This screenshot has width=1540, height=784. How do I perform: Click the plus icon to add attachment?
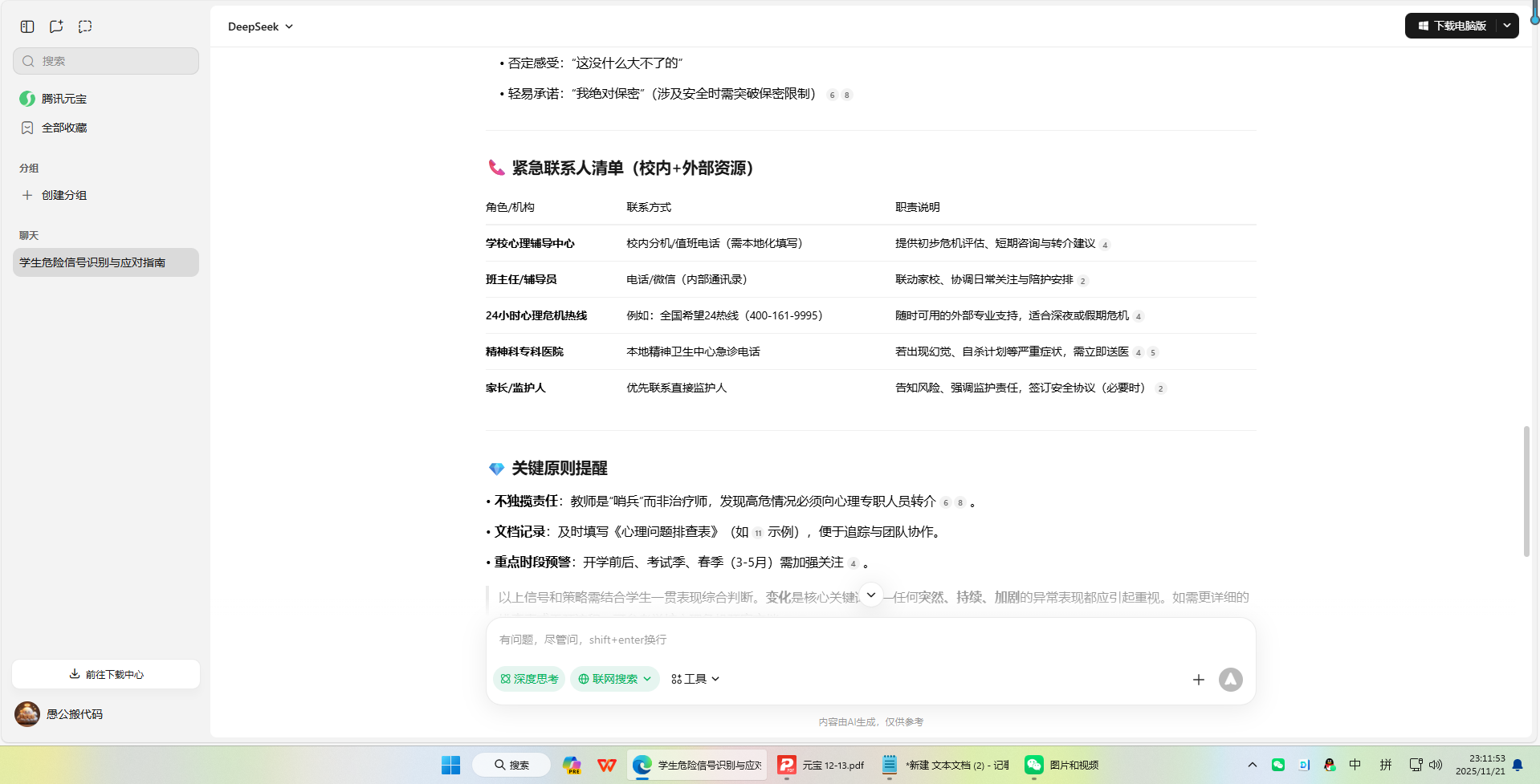pyautogui.click(x=1198, y=679)
